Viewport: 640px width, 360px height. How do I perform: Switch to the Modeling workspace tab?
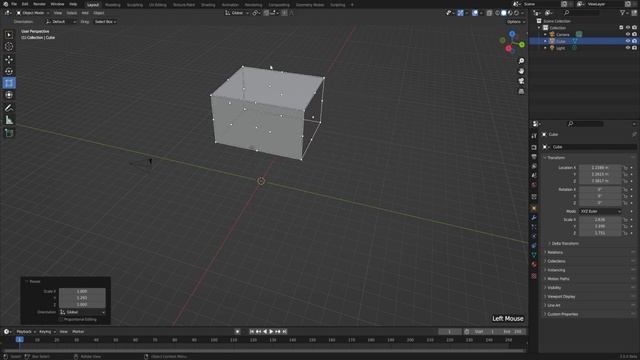[x=113, y=5]
